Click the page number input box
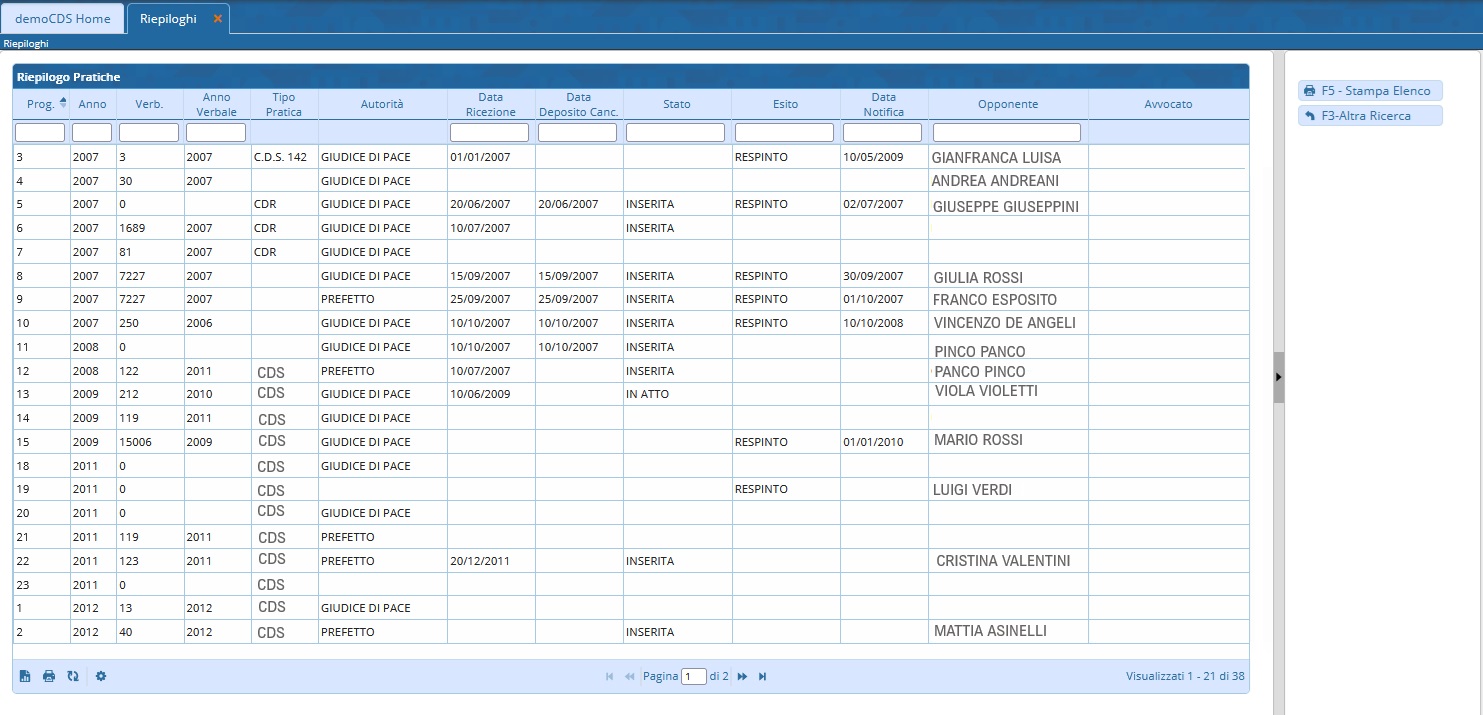This screenshot has width=1483, height=715. [x=693, y=677]
